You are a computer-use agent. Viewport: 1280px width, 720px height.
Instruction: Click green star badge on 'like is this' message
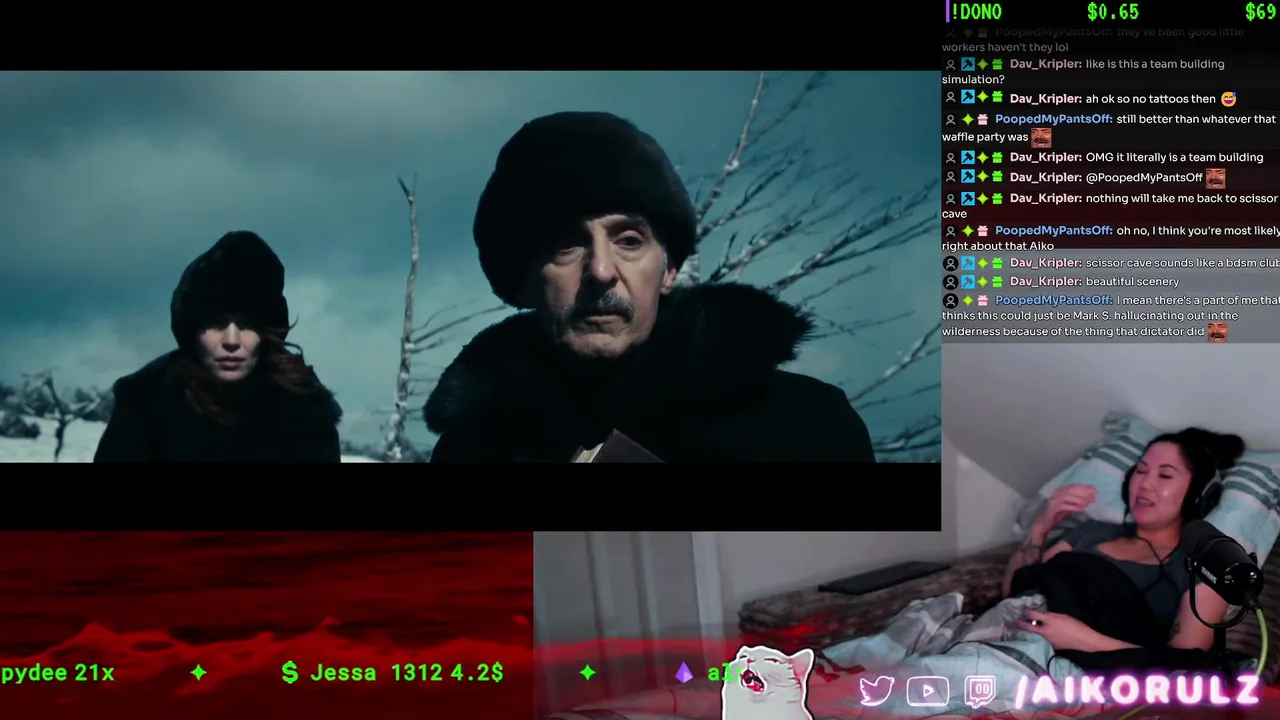point(982,64)
